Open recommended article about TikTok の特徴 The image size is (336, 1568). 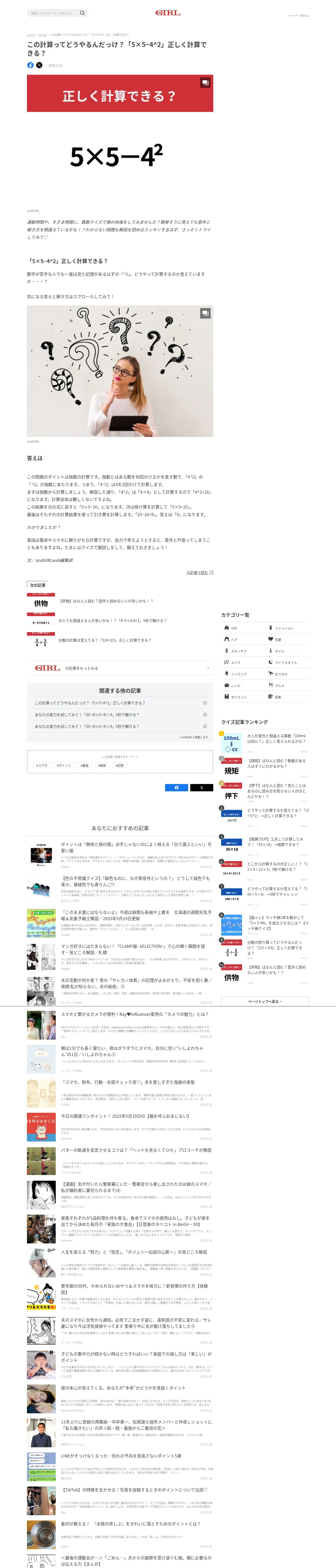pyautogui.click(x=120, y=1502)
